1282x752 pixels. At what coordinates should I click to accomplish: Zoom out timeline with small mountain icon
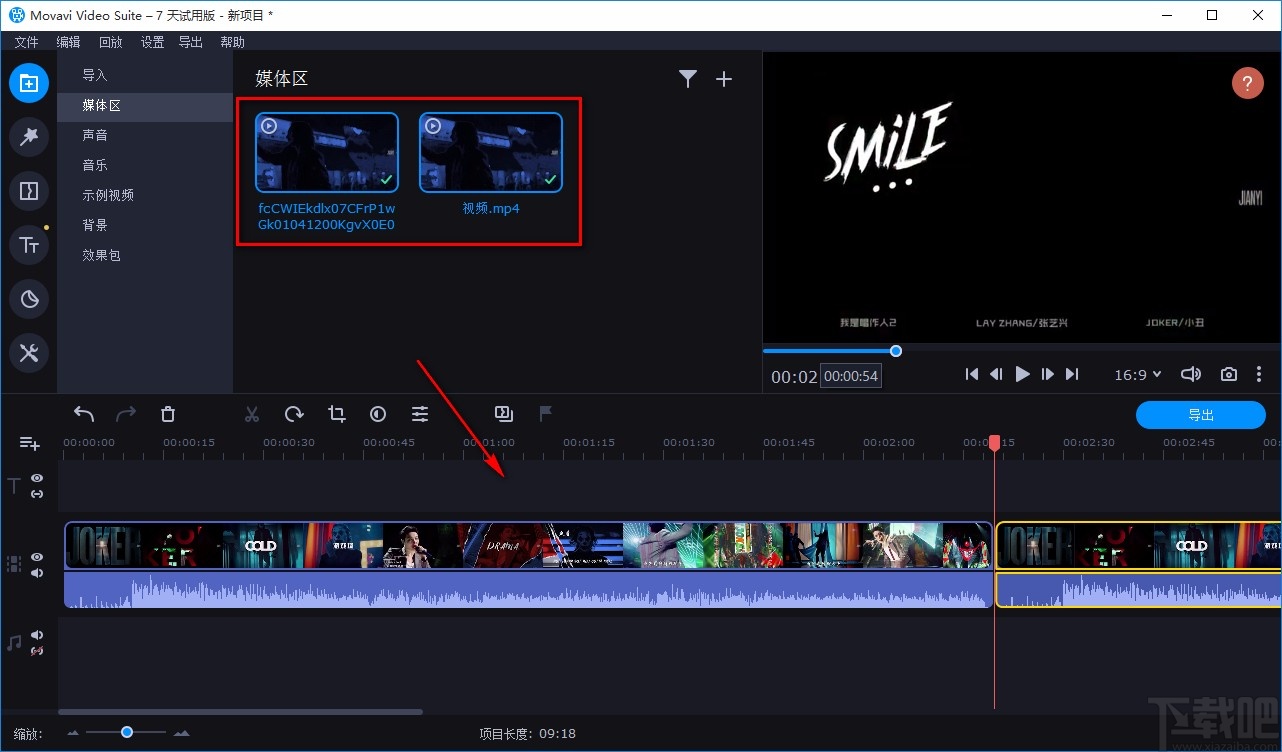(x=73, y=734)
